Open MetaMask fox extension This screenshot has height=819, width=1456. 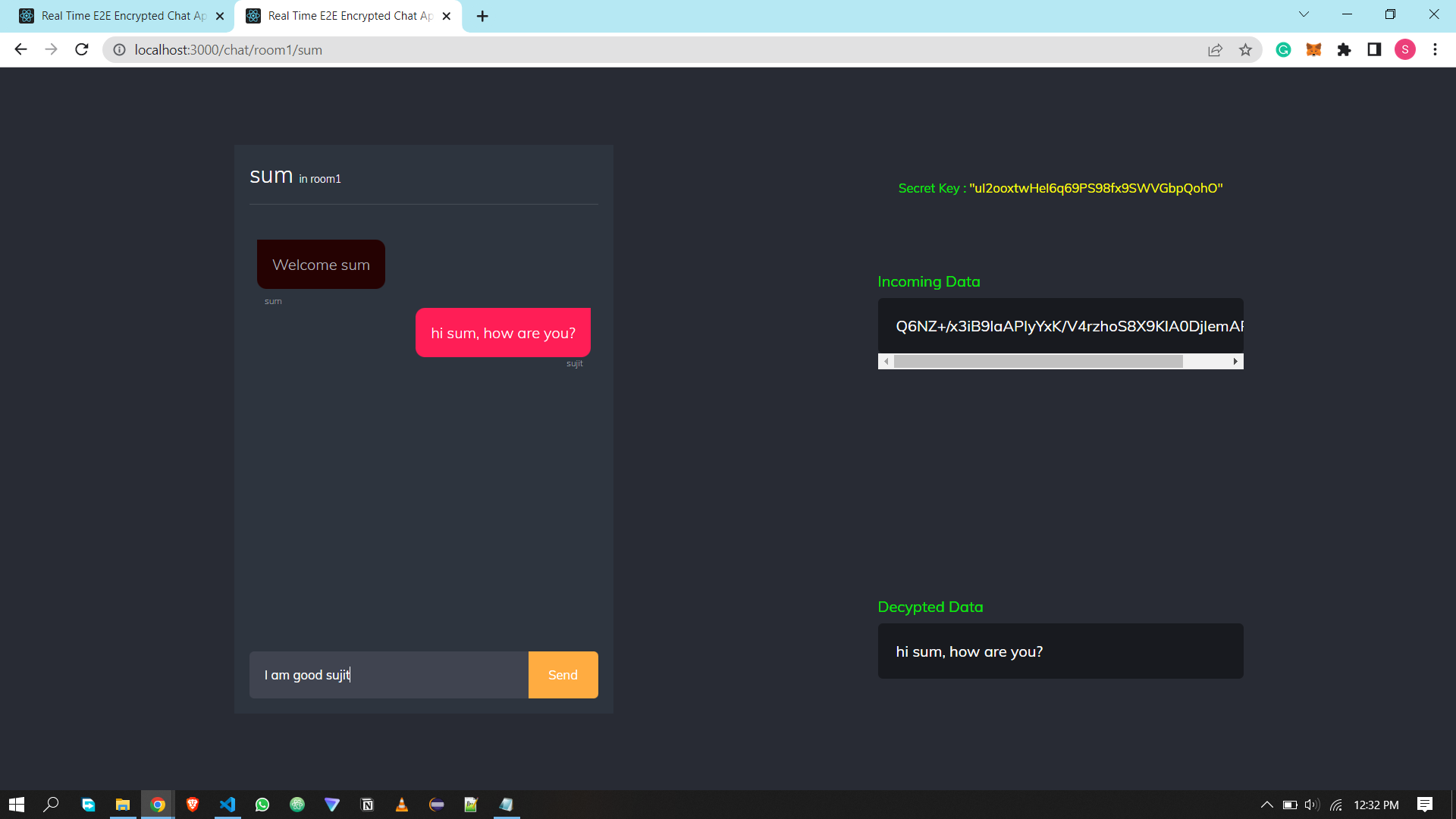click(x=1313, y=49)
